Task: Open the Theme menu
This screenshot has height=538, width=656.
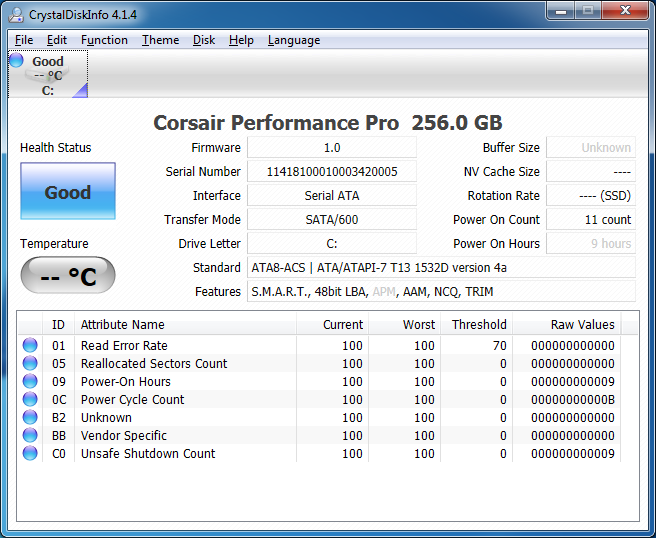Action: click(160, 40)
